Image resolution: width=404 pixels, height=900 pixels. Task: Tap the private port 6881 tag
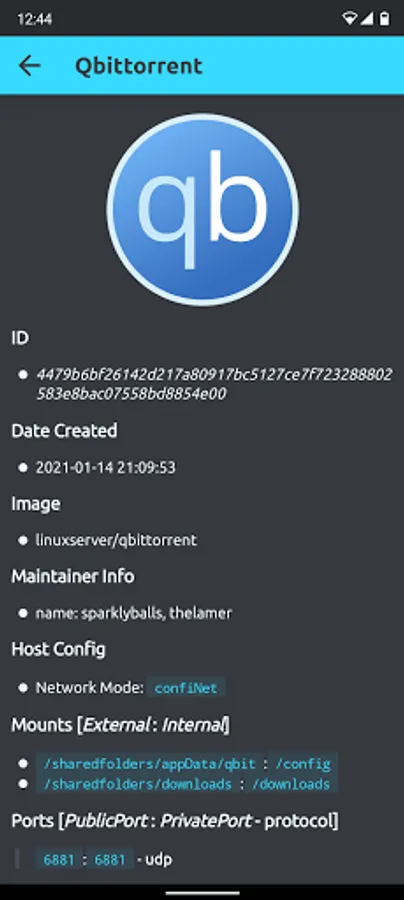110,859
